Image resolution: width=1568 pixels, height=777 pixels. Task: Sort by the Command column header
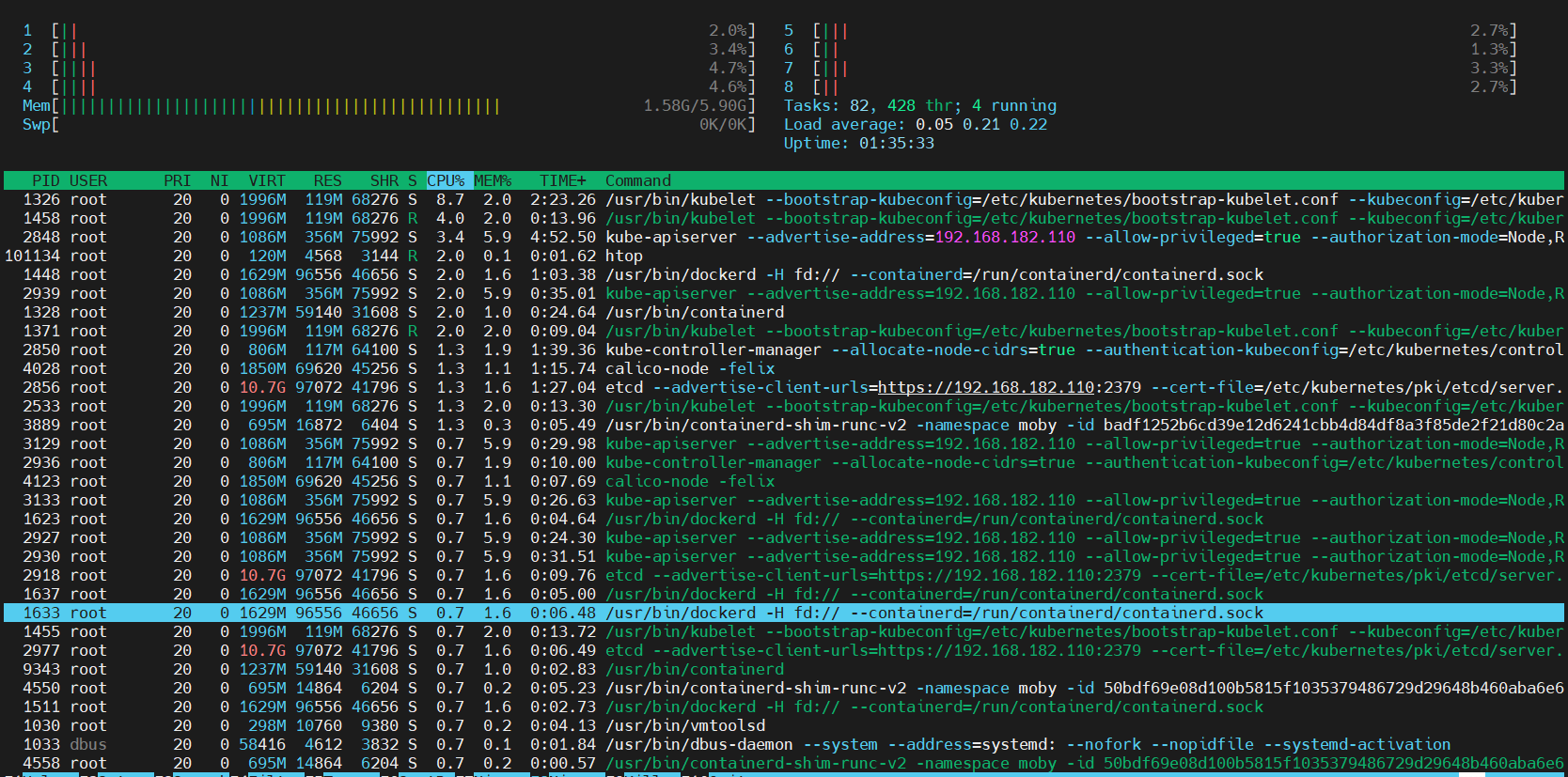click(638, 180)
